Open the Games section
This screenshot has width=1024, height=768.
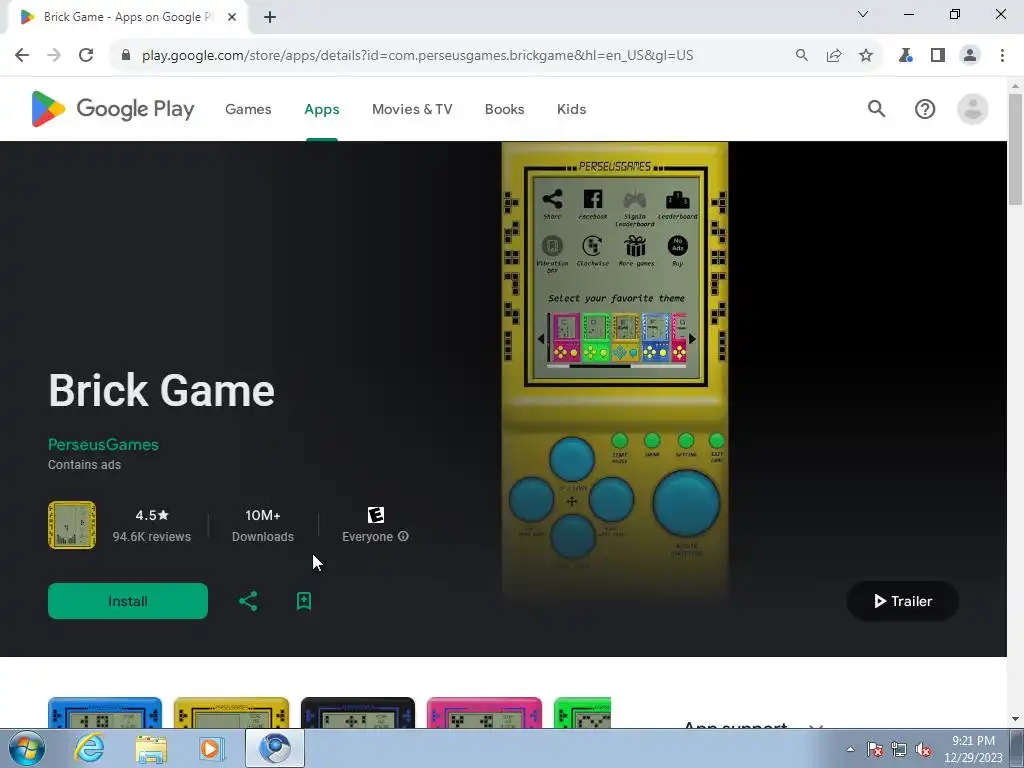tap(248, 109)
